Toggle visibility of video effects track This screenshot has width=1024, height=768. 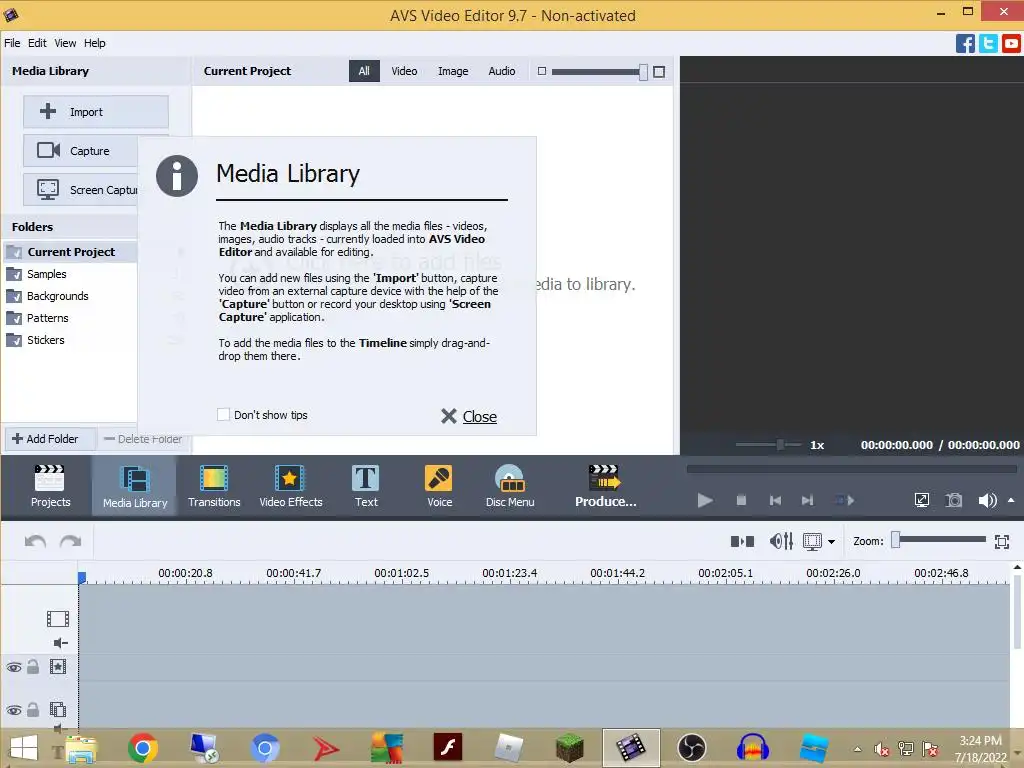[x=14, y=667]
